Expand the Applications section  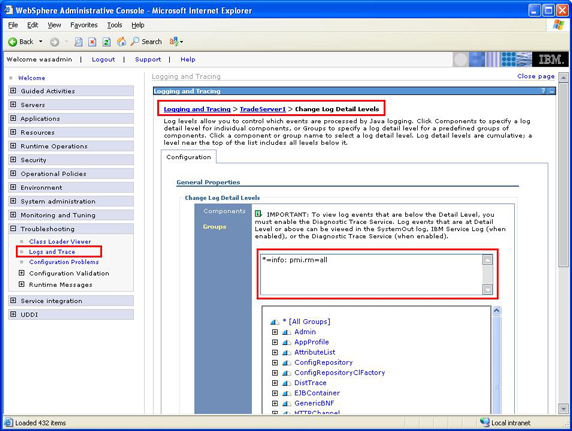pos(13,119)
